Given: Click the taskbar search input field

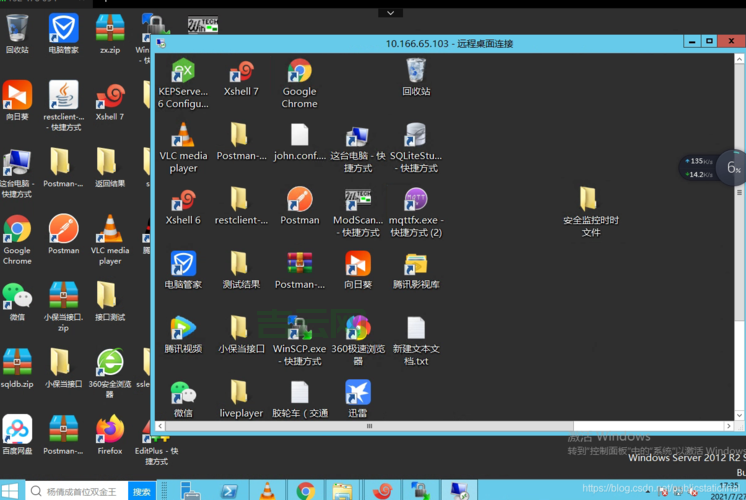Looking at the screenshot, I should pos(85,492).
